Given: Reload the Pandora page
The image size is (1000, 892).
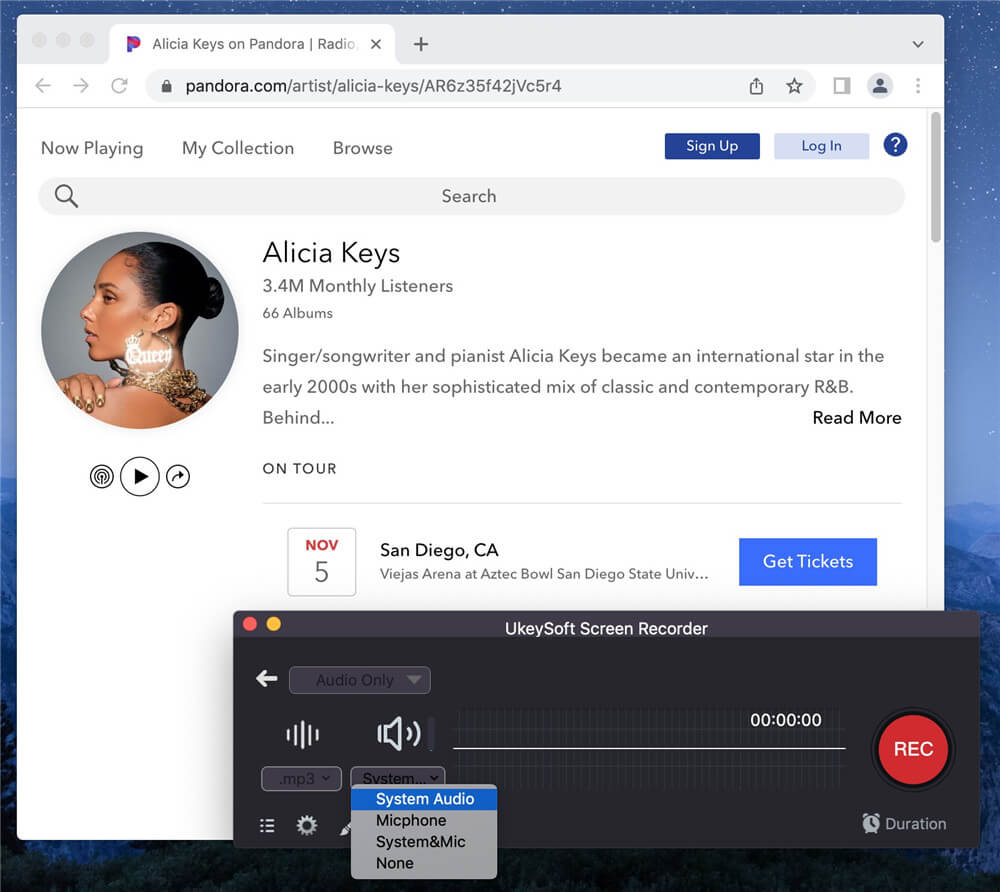Looking at the screenshot, I should tap(119, 85).
